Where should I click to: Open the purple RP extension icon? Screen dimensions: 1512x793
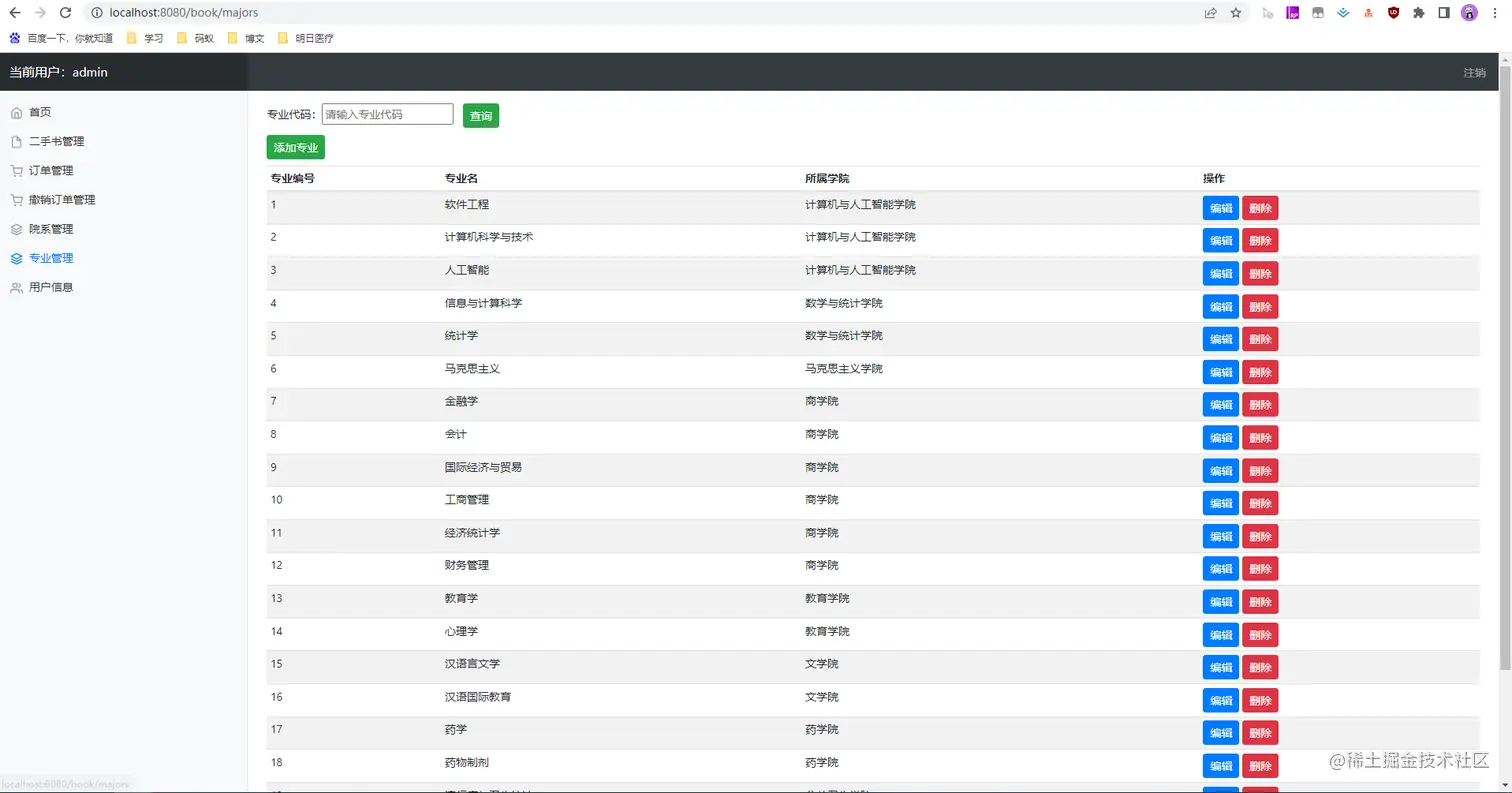[x=1292, y=13]
